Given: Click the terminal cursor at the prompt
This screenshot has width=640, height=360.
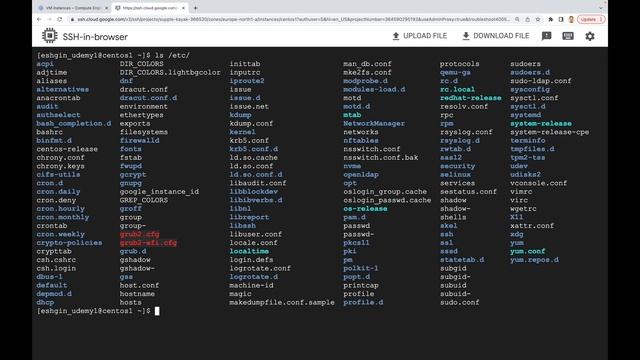Looking at the screenshot, I should click(157, 311).
